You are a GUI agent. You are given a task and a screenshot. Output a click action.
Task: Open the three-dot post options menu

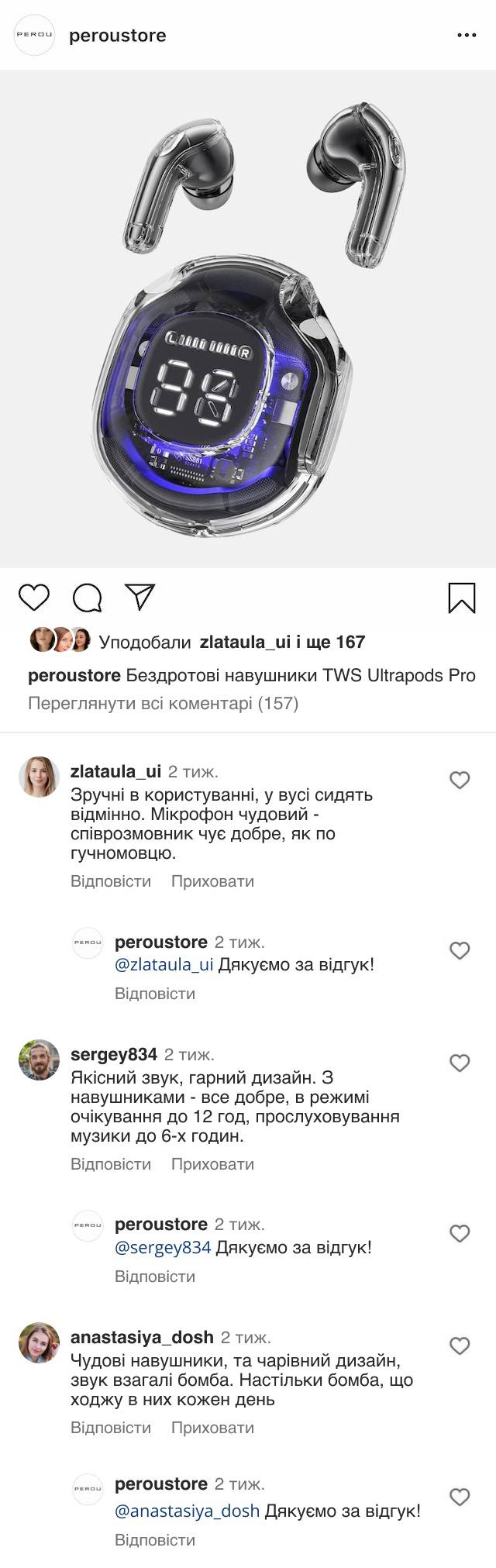tap(467, 36)
